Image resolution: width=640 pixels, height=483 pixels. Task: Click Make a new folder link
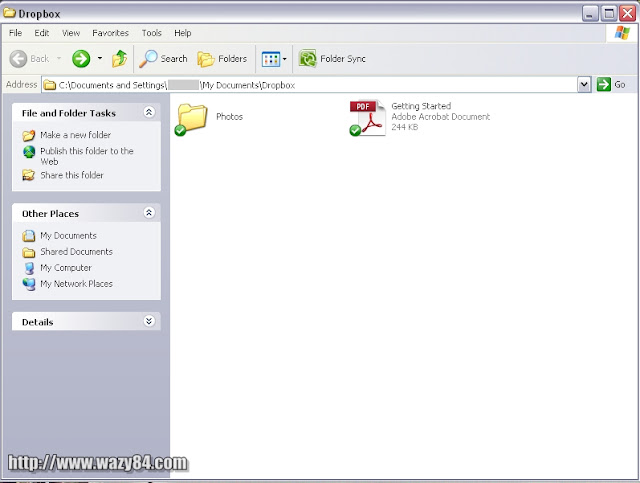click(x=76, y=135)
